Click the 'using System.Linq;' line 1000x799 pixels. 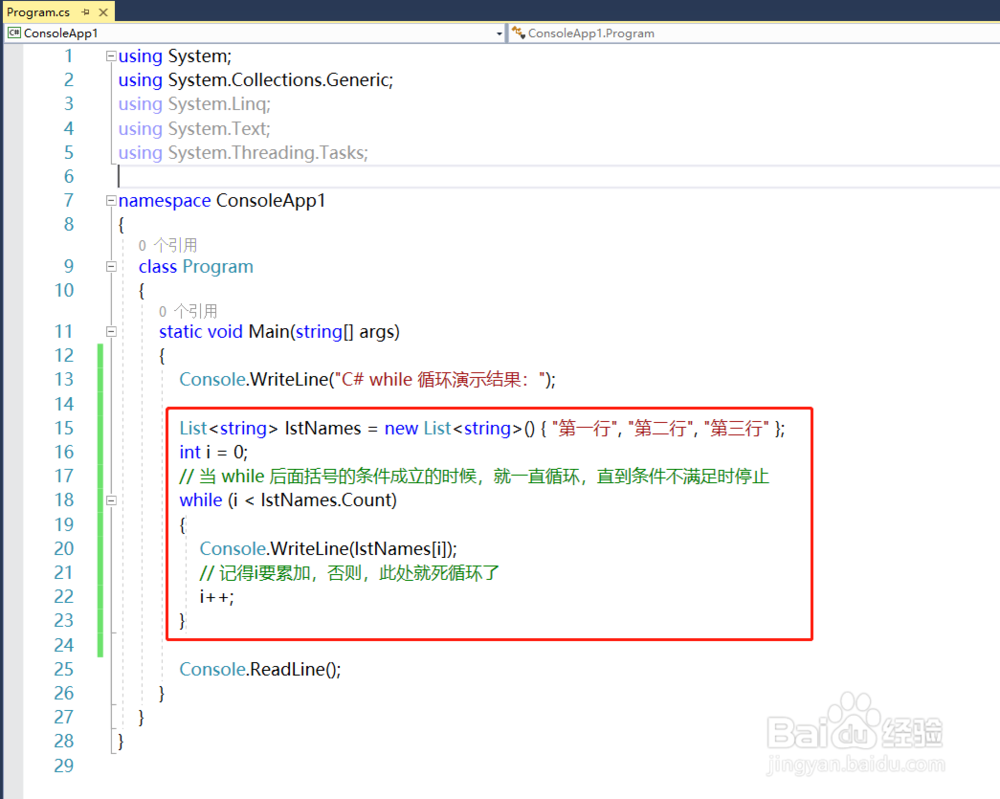195,104
